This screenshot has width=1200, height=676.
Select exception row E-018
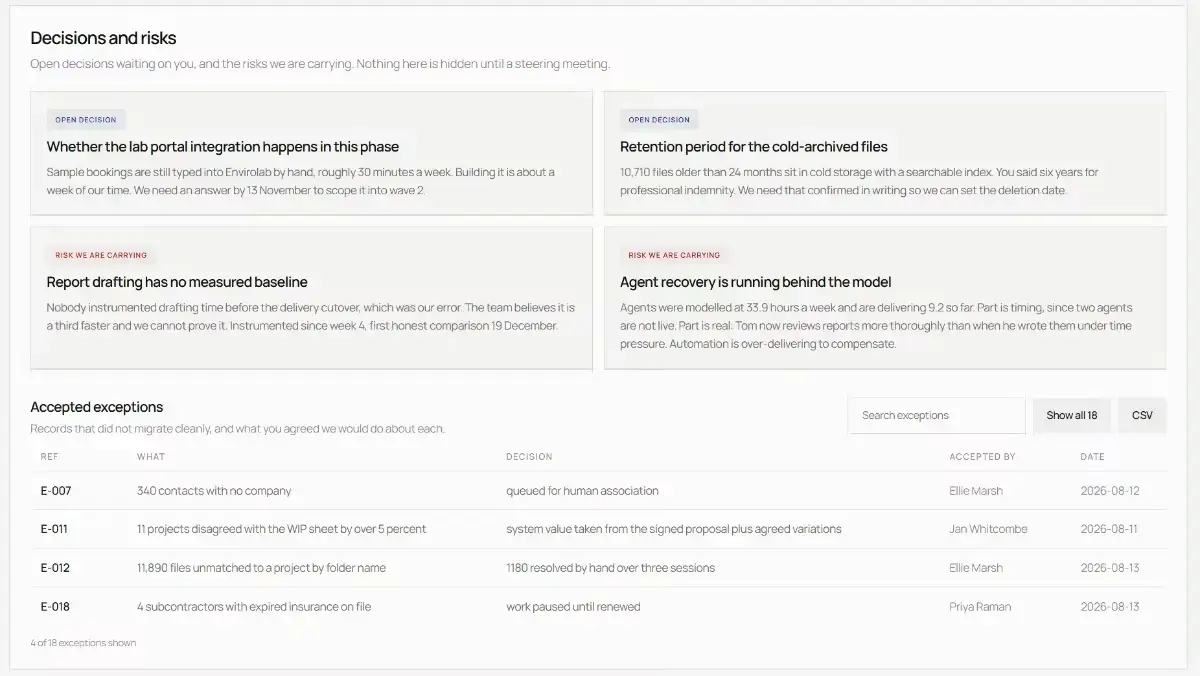pyautogui.click(x=598, y=606)
